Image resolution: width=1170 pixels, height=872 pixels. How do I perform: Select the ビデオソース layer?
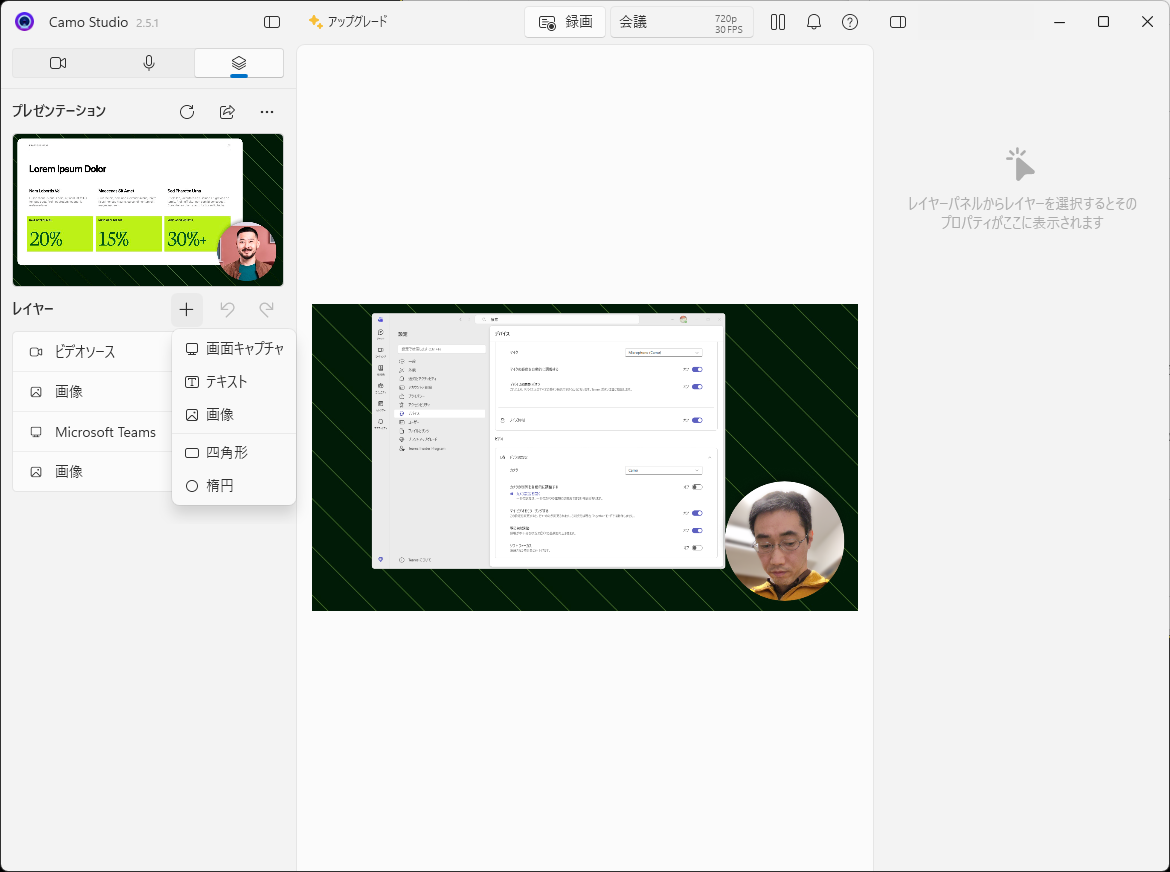pos(93,351)
